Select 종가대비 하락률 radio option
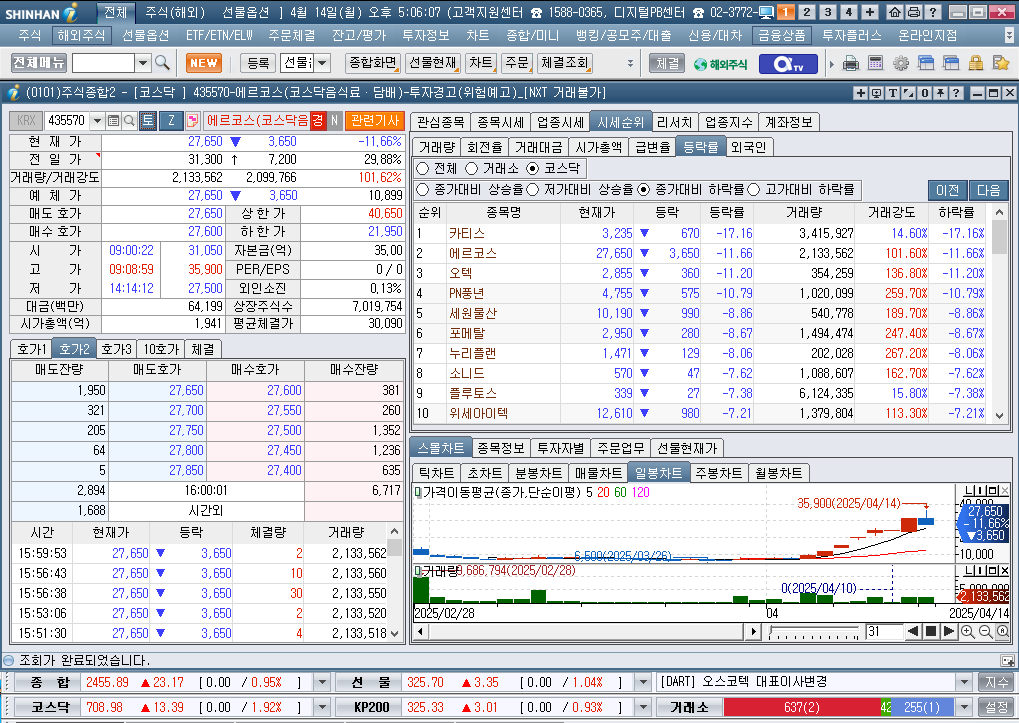Viewport: 1019px width, 723px height. [644, 190]
